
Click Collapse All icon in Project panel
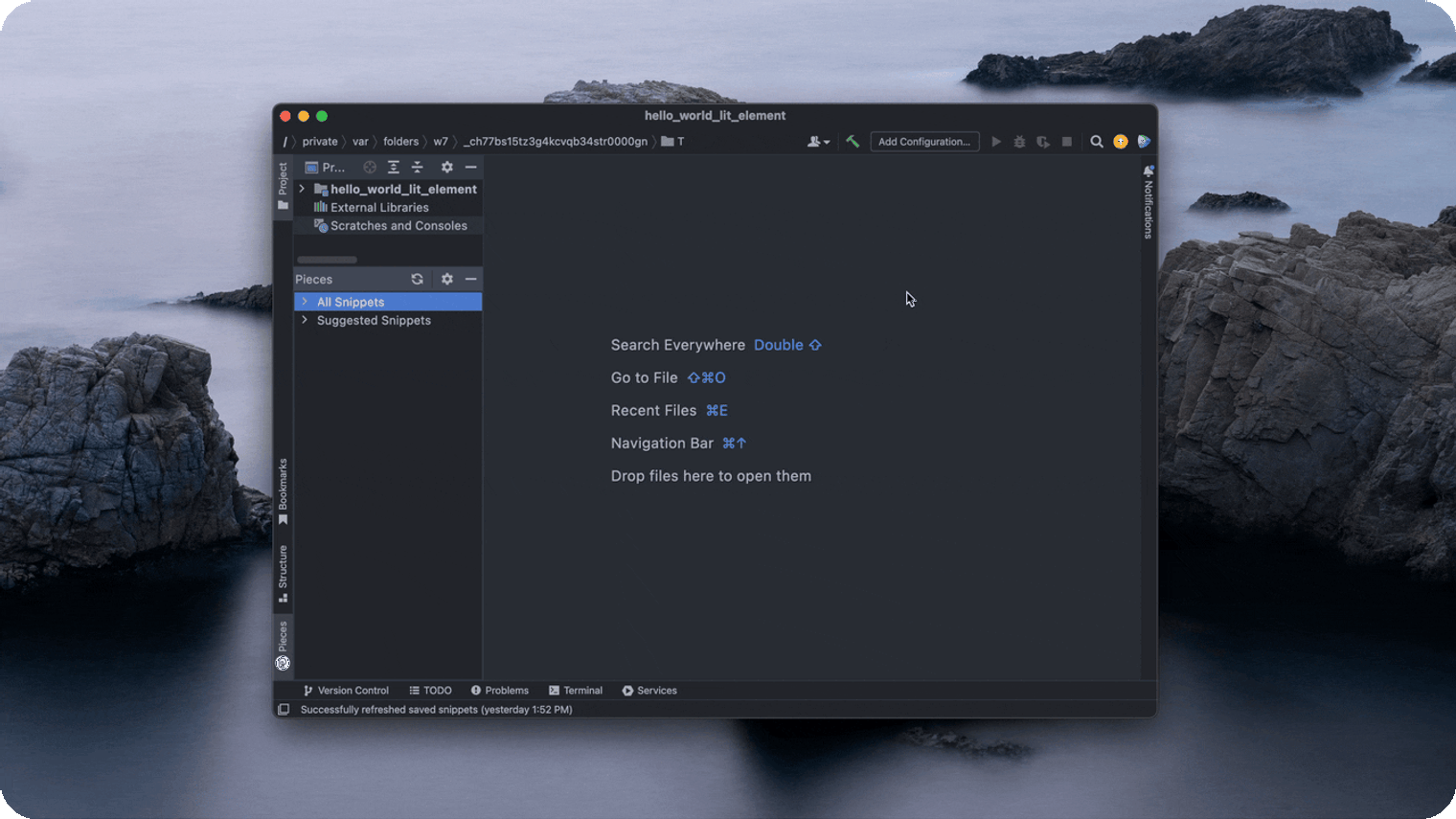click(x=418, y=167)
